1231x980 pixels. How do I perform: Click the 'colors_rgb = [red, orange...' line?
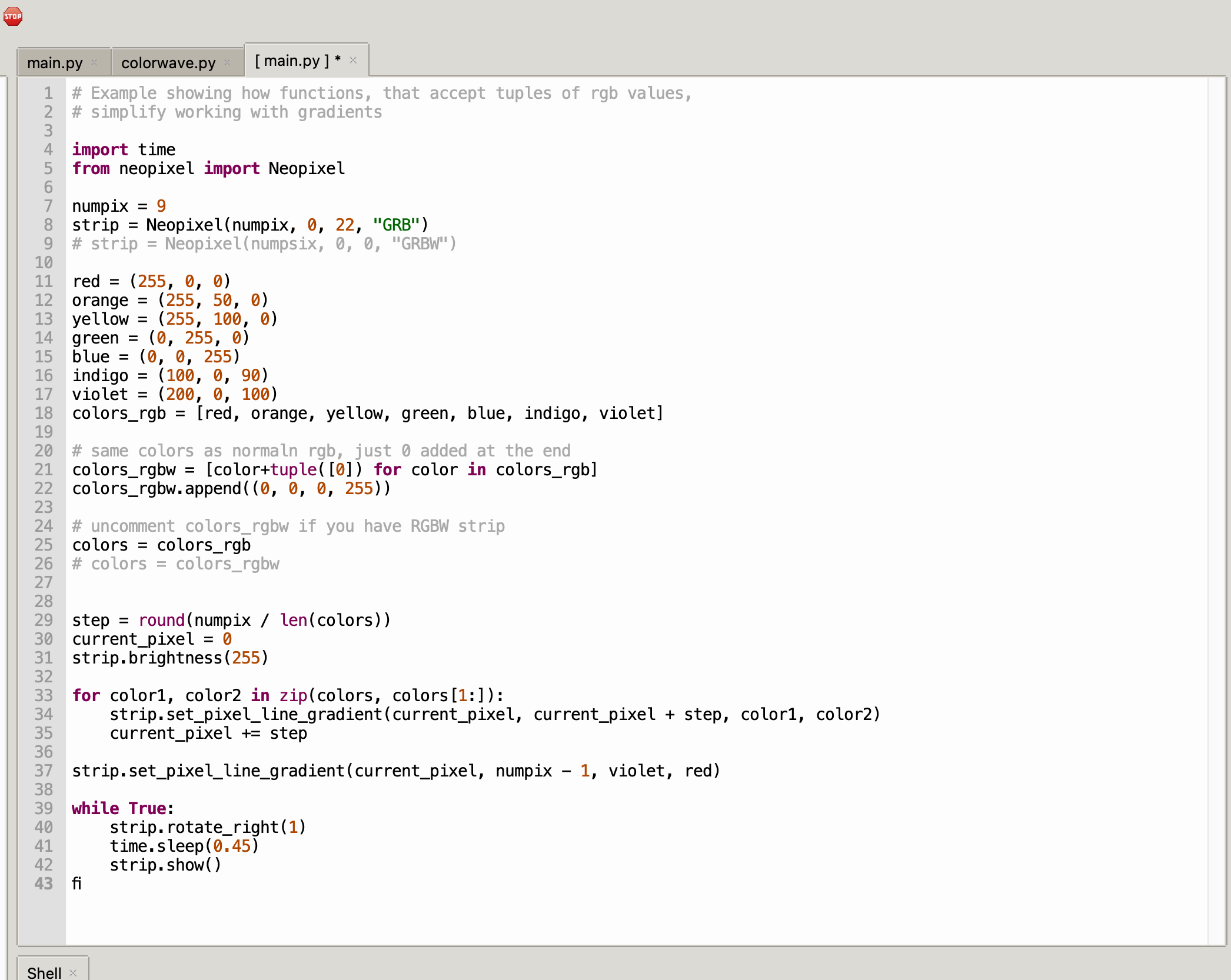(x=368, y=413)
